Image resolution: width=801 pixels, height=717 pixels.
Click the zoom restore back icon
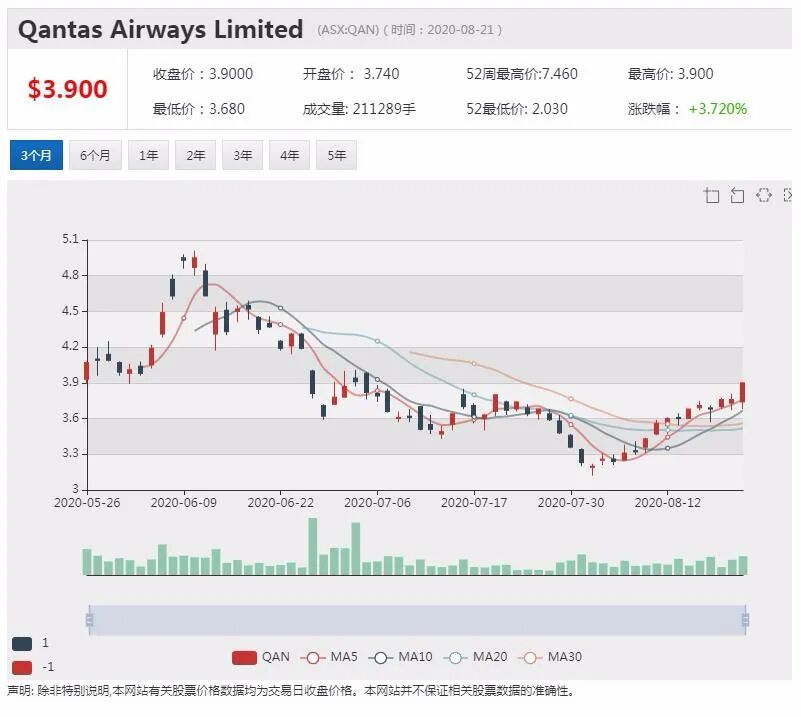[737, 195]
